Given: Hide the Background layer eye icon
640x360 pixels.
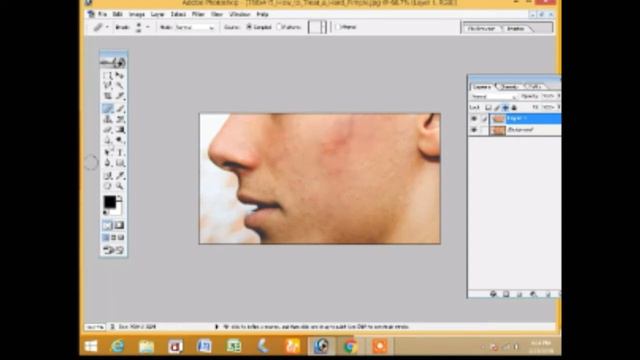Looking at the screenshot, I should click(474, 130).
